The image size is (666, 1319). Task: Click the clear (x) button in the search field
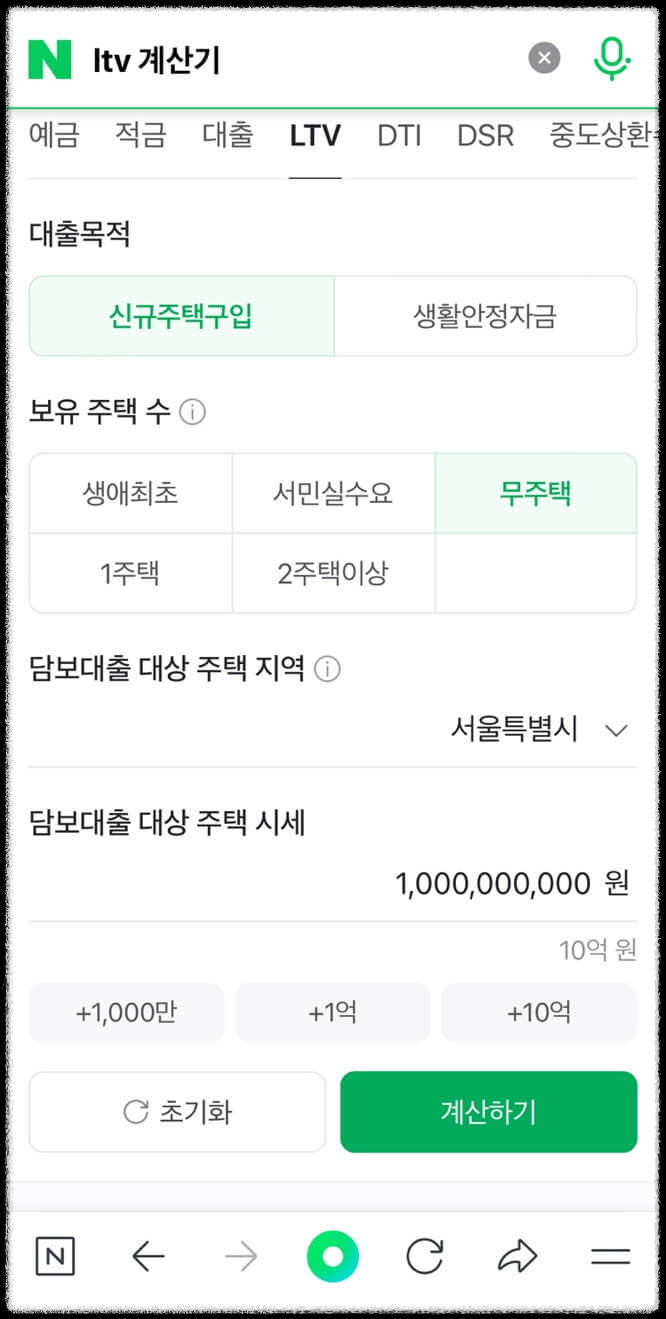pyautogui.click(x=544, y=57)
